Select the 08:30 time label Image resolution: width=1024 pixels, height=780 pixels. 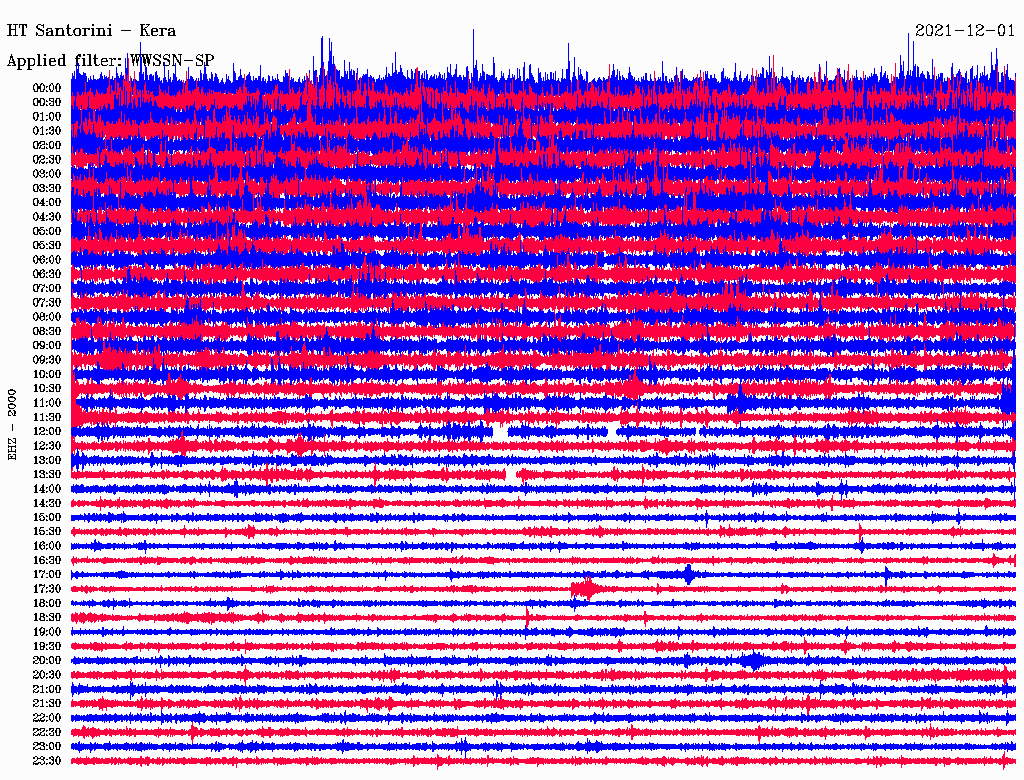click(47, 332)
